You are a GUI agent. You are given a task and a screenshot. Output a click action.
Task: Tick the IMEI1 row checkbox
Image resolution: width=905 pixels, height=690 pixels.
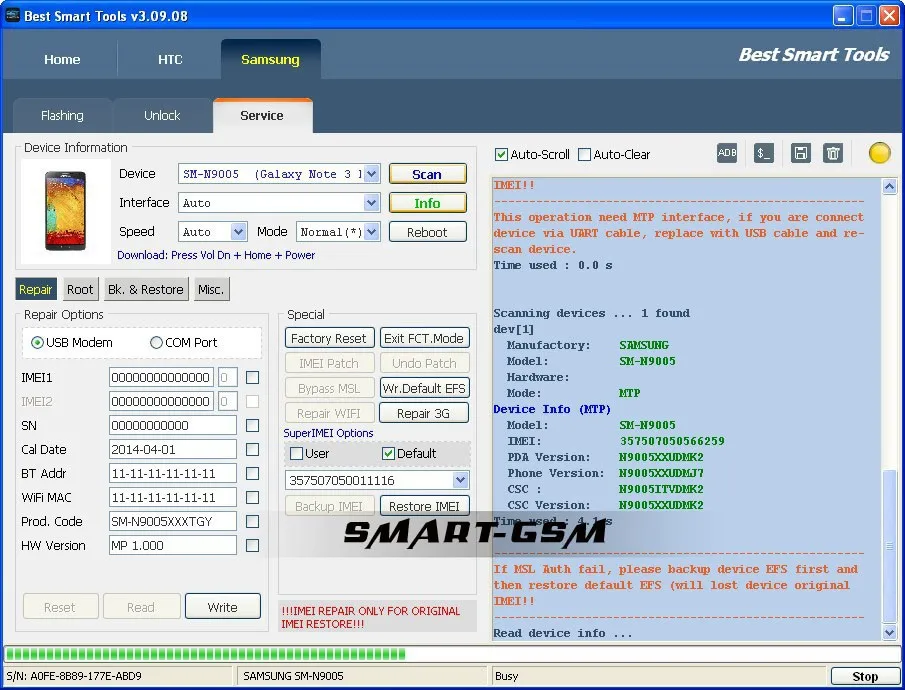tap(252, 378)
